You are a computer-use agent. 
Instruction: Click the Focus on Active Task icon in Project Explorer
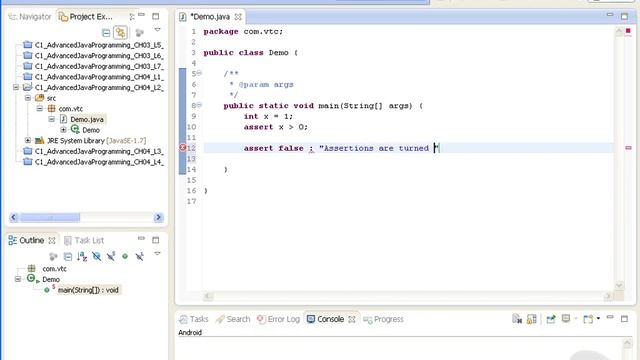pyautogui.click(x=140, y=33)
